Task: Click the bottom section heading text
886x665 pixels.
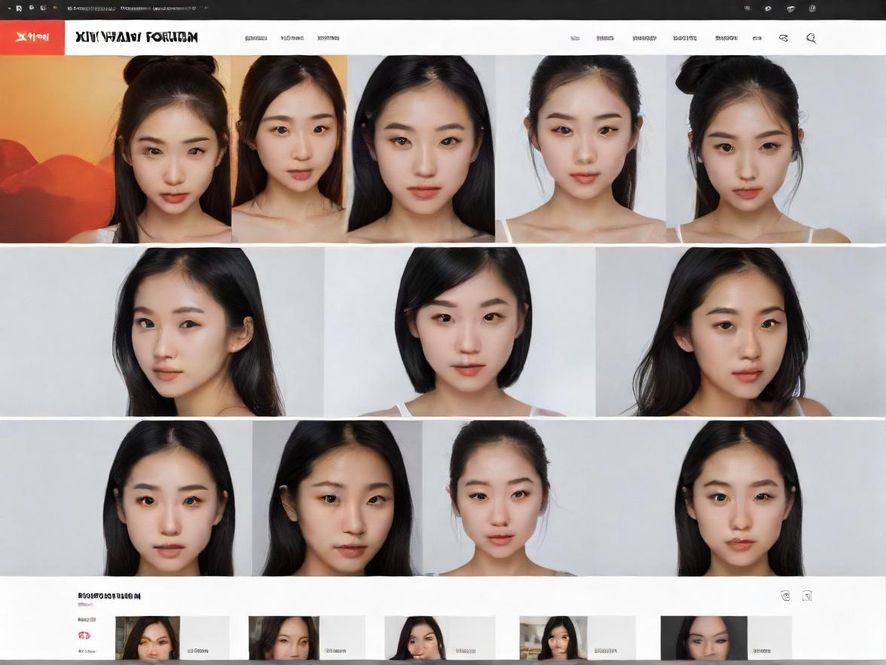Action: tap(109, 596)
